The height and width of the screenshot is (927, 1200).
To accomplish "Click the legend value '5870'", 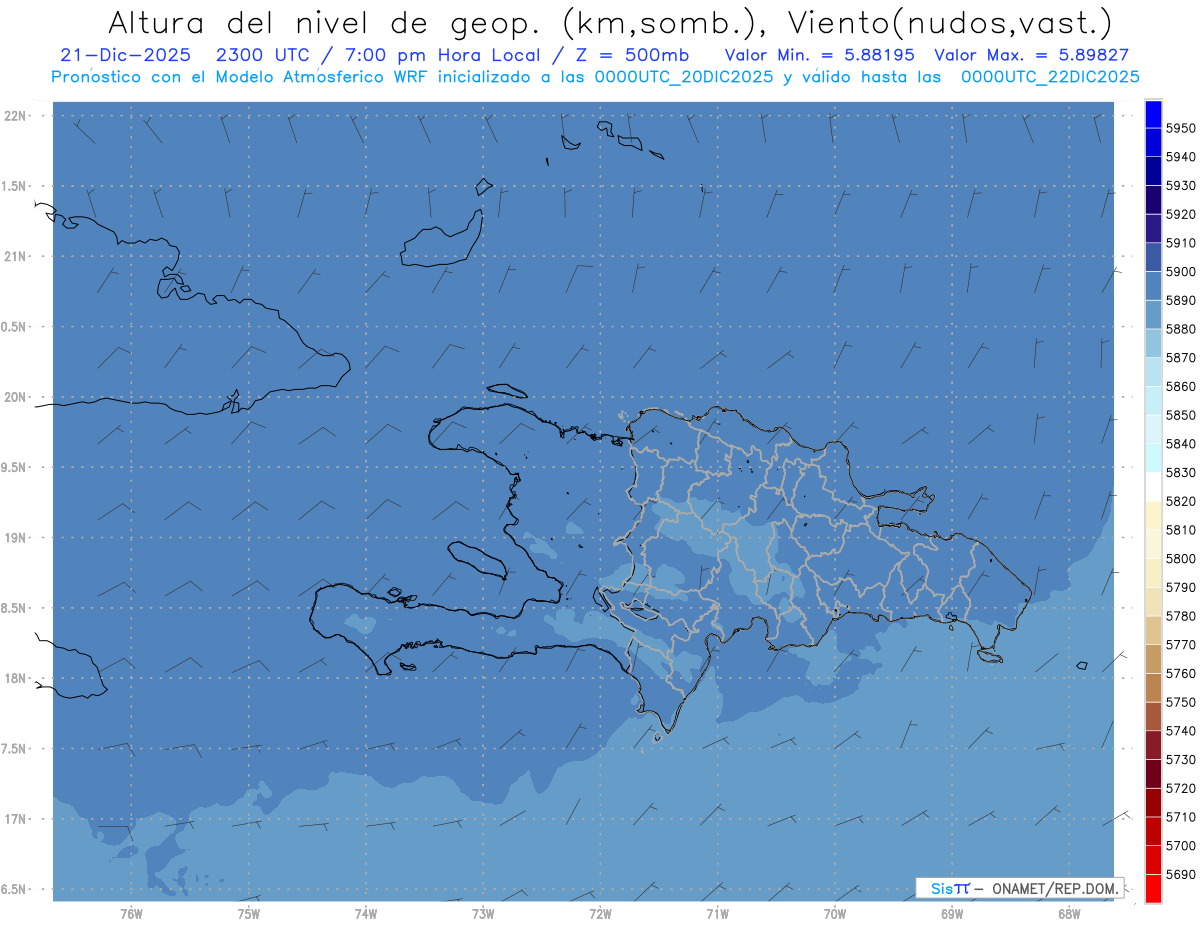I will tap(1181, 358).
